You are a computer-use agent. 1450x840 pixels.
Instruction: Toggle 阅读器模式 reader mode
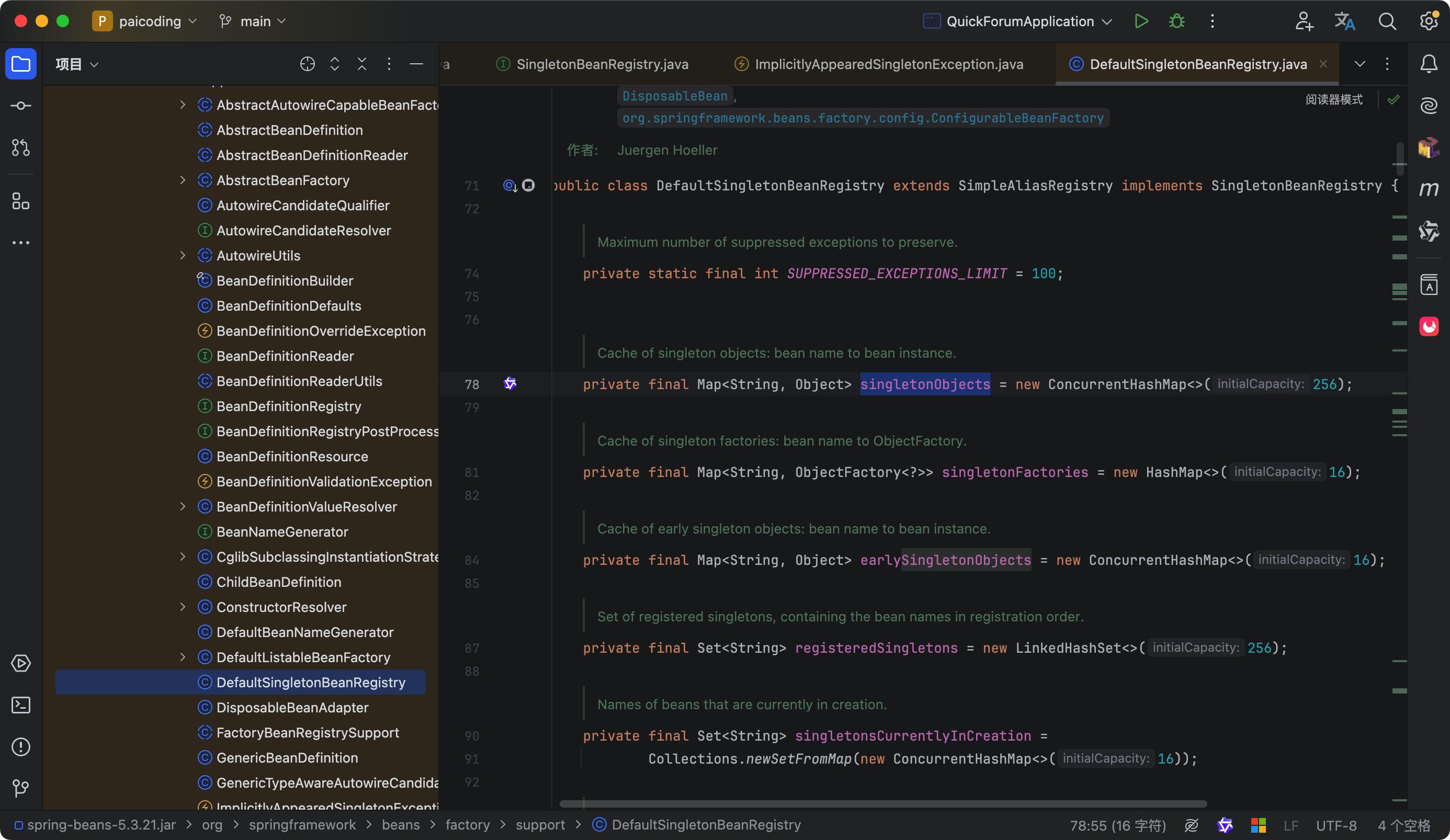click(1334, 99)
